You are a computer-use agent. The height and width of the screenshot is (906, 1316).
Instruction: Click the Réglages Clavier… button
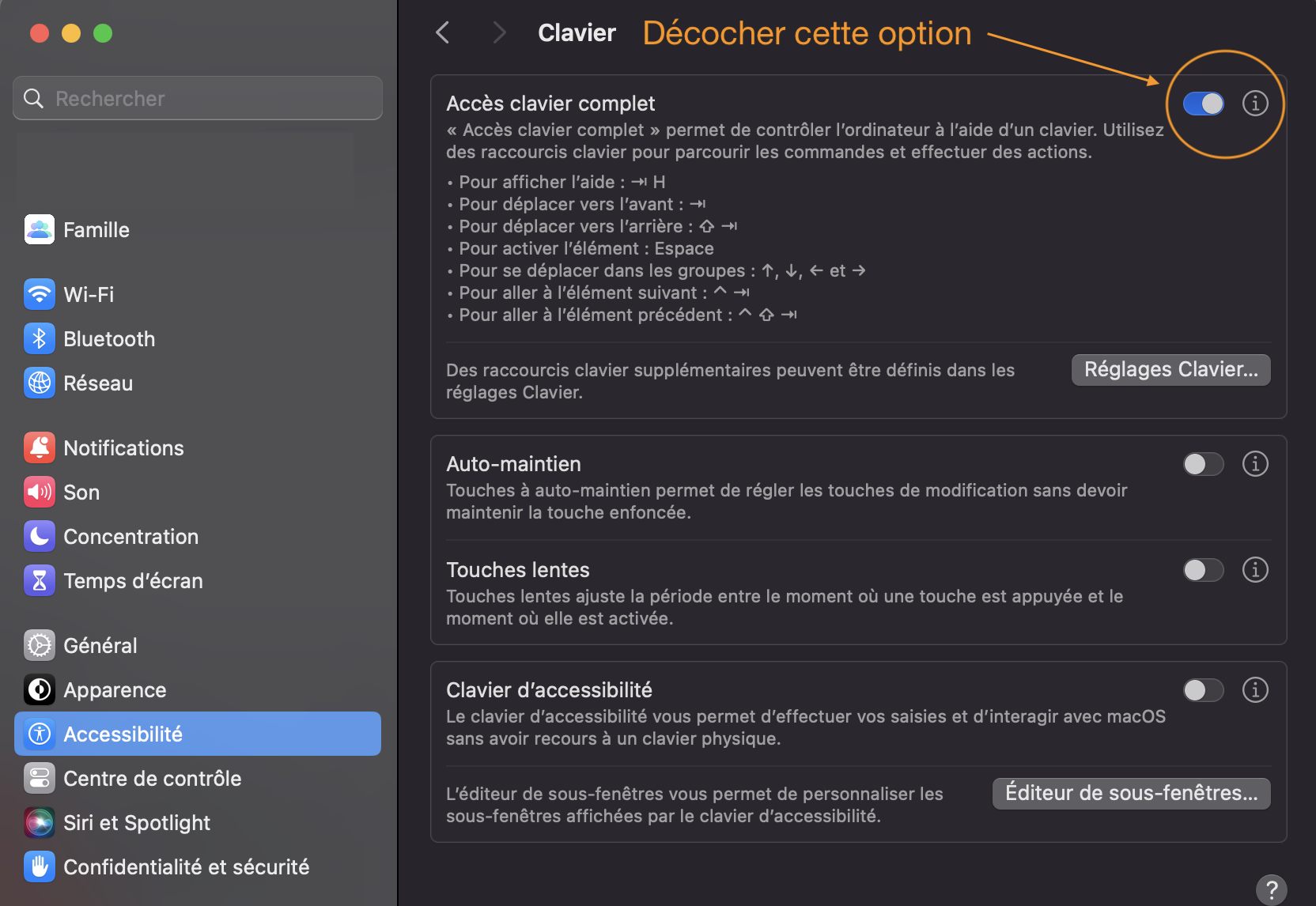(x=1170, y=369)
